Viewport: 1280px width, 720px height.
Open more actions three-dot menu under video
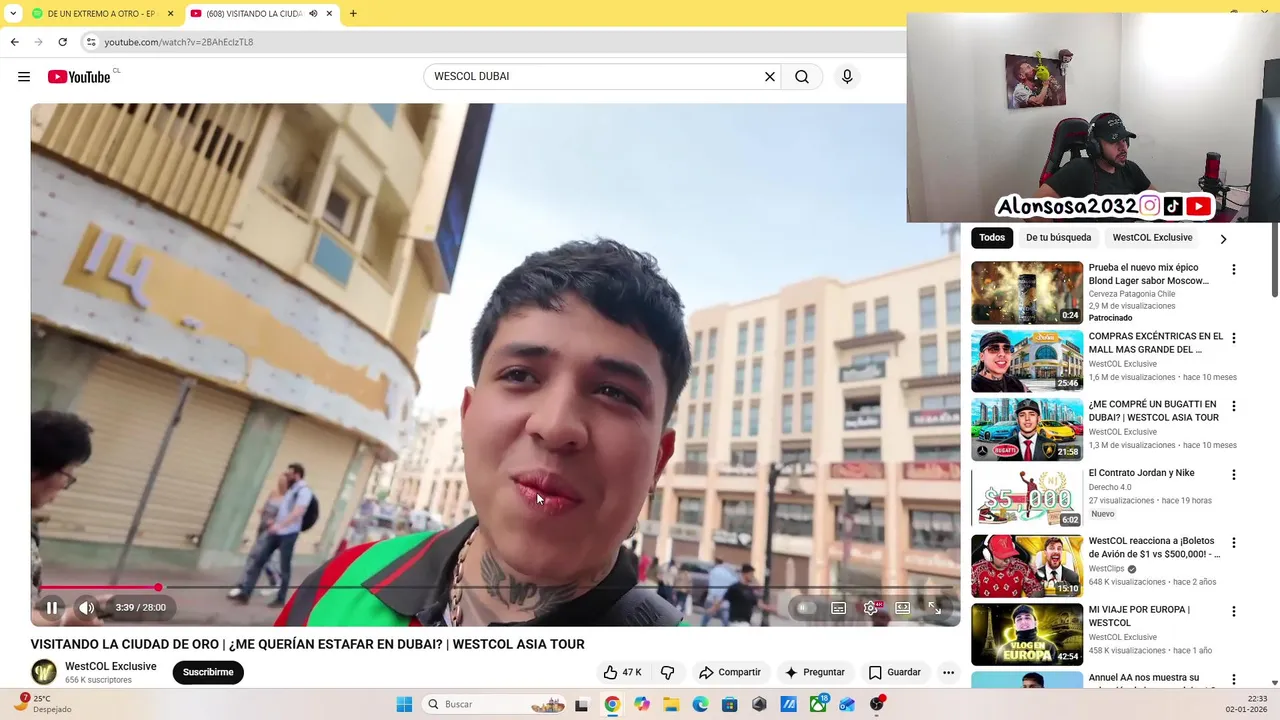tap(948, 672)
